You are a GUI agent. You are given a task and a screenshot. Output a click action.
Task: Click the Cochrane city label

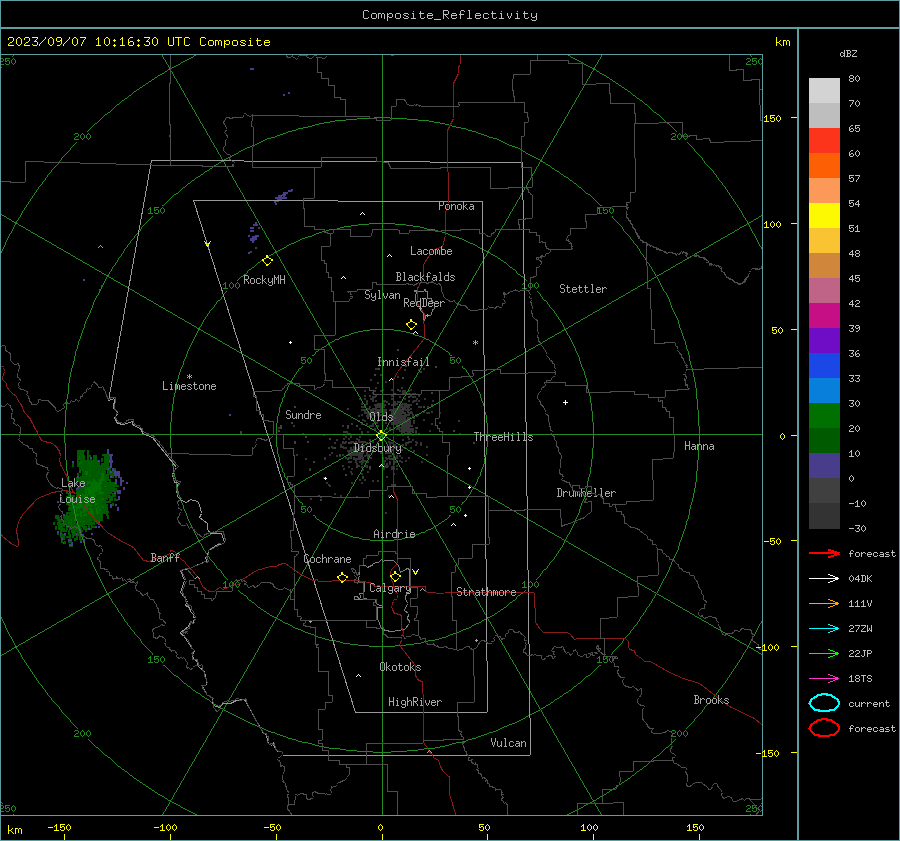coord(327,559)
